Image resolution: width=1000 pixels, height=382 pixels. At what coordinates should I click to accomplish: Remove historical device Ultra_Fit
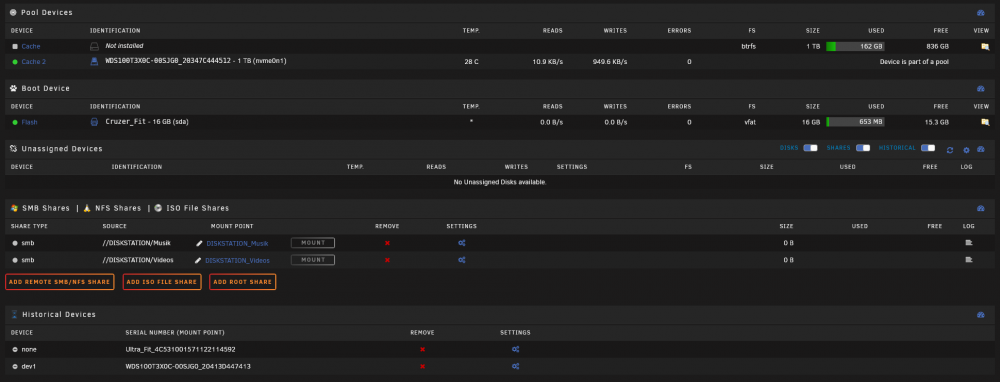point(422,349)
